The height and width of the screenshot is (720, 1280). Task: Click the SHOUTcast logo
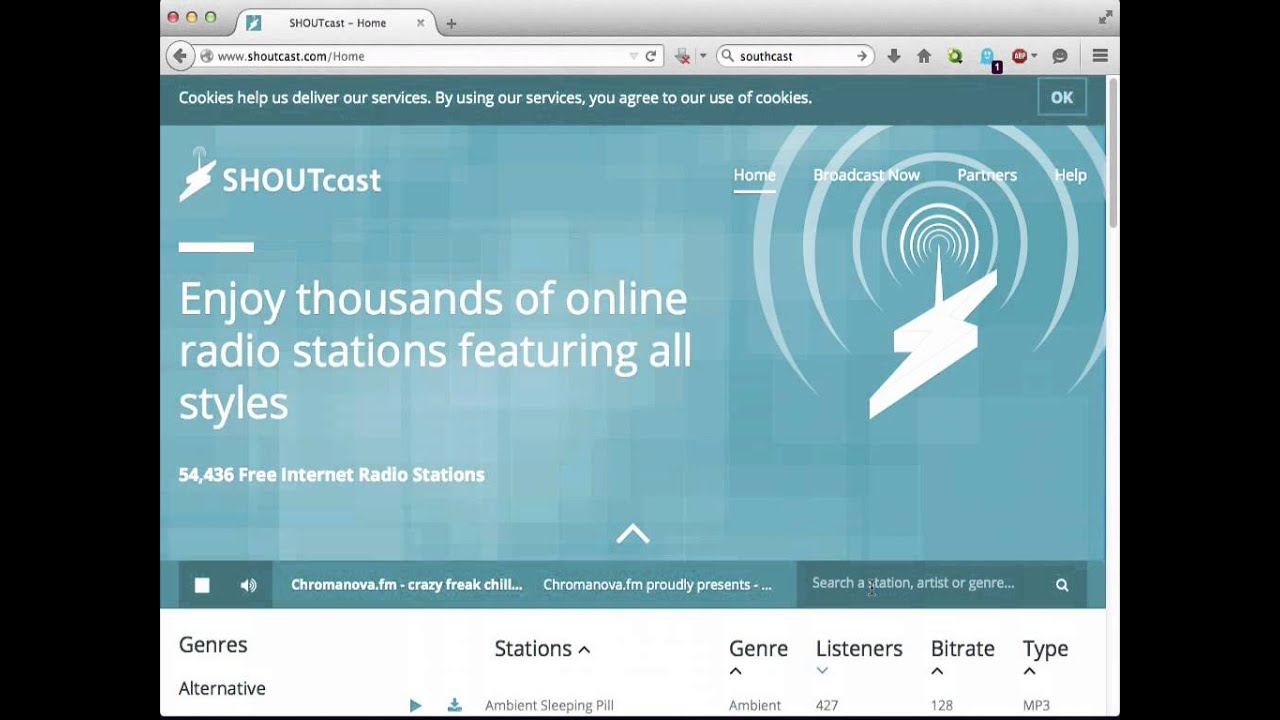coord(280,175)
